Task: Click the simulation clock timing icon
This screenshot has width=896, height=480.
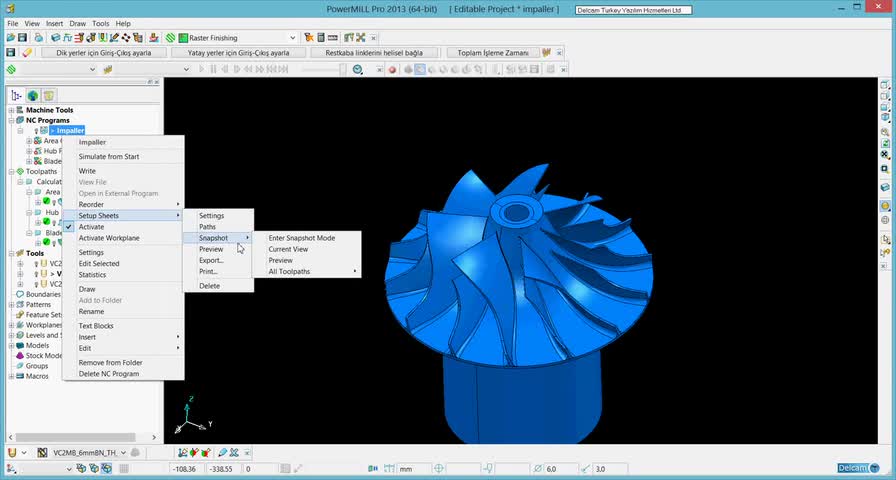Action: (358, 69)
